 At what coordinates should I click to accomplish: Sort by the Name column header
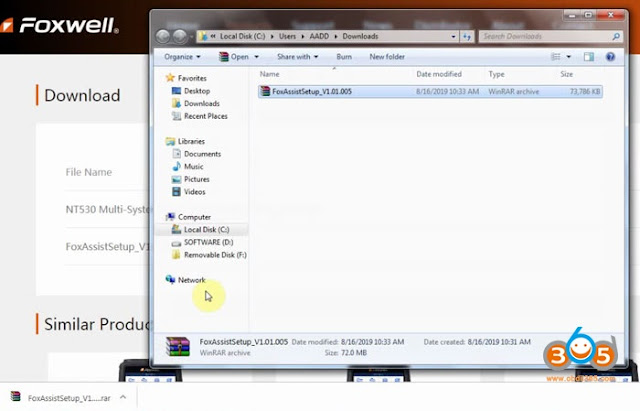(269, 74)
